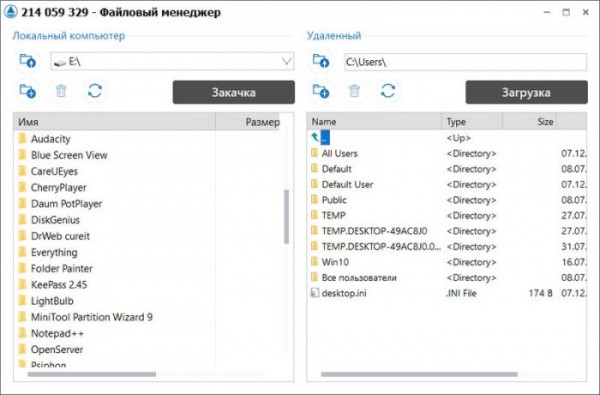This screenshot has width=600, height=395.
Task: Select the Все пользователи remote directory
Action: (354, 277)
